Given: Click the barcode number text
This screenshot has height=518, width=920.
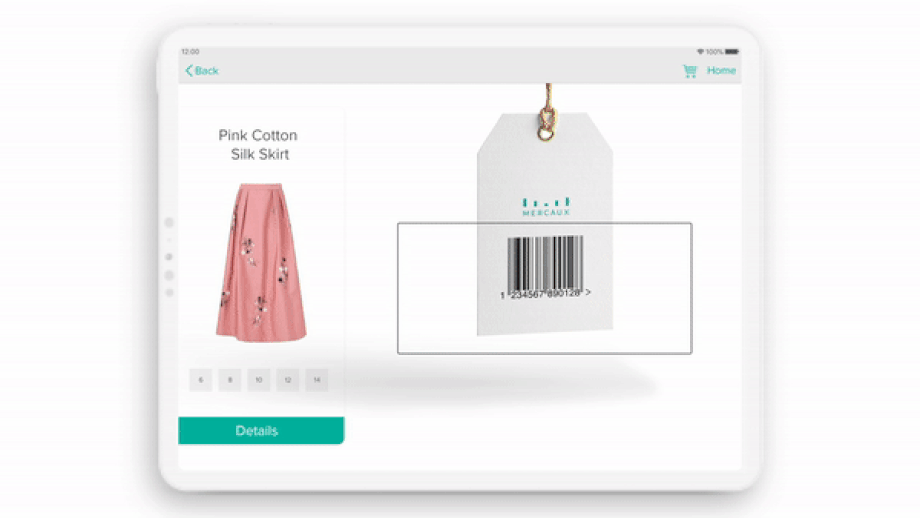Looking at the screenshot, I should click(x=545, y=293).
